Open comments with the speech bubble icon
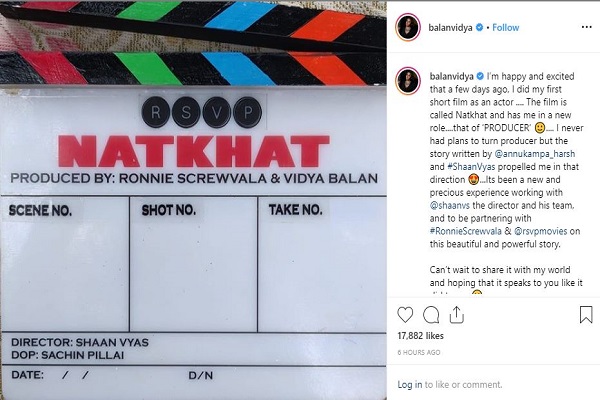 click(431, 315)
